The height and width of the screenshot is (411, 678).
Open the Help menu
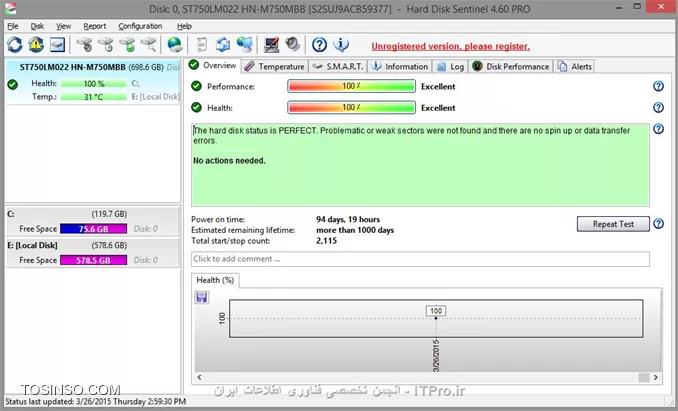click(x=184, y=26)
